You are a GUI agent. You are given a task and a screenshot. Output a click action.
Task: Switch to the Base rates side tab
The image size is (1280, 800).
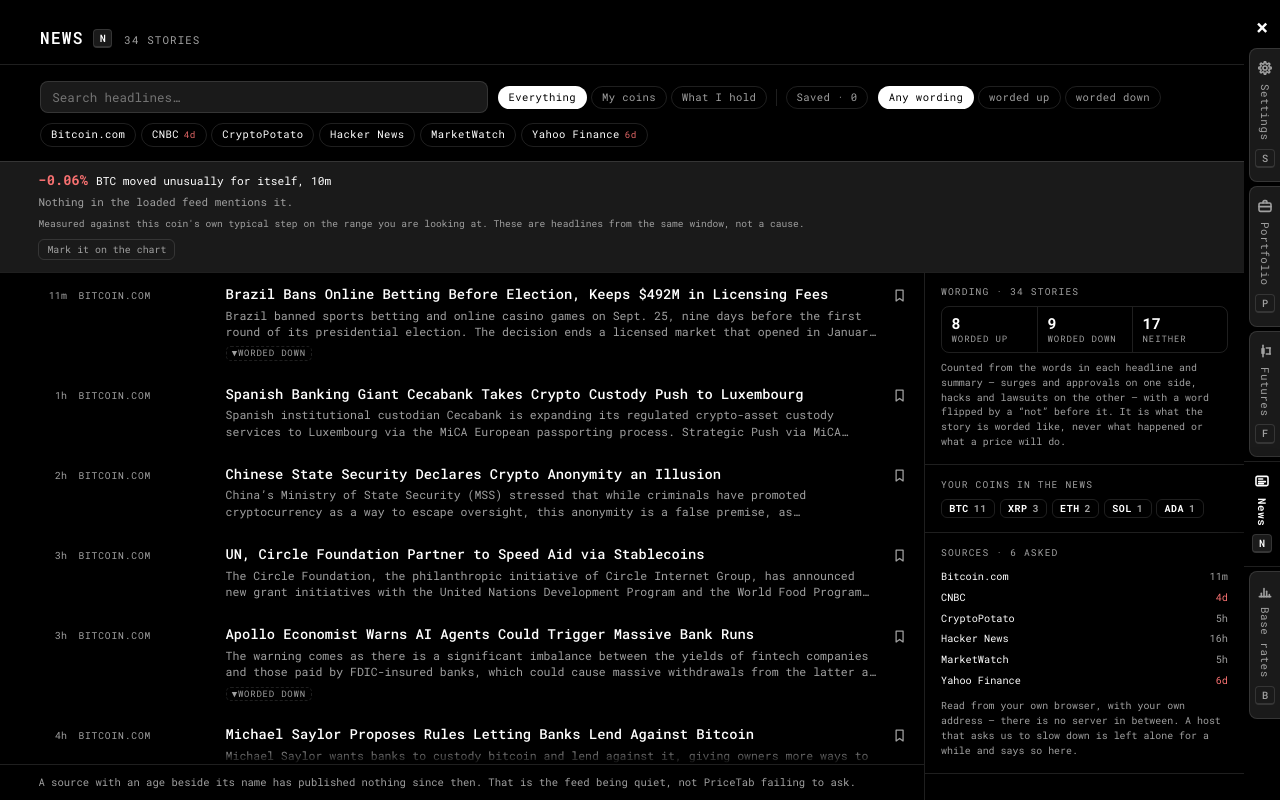[1265, 645]
